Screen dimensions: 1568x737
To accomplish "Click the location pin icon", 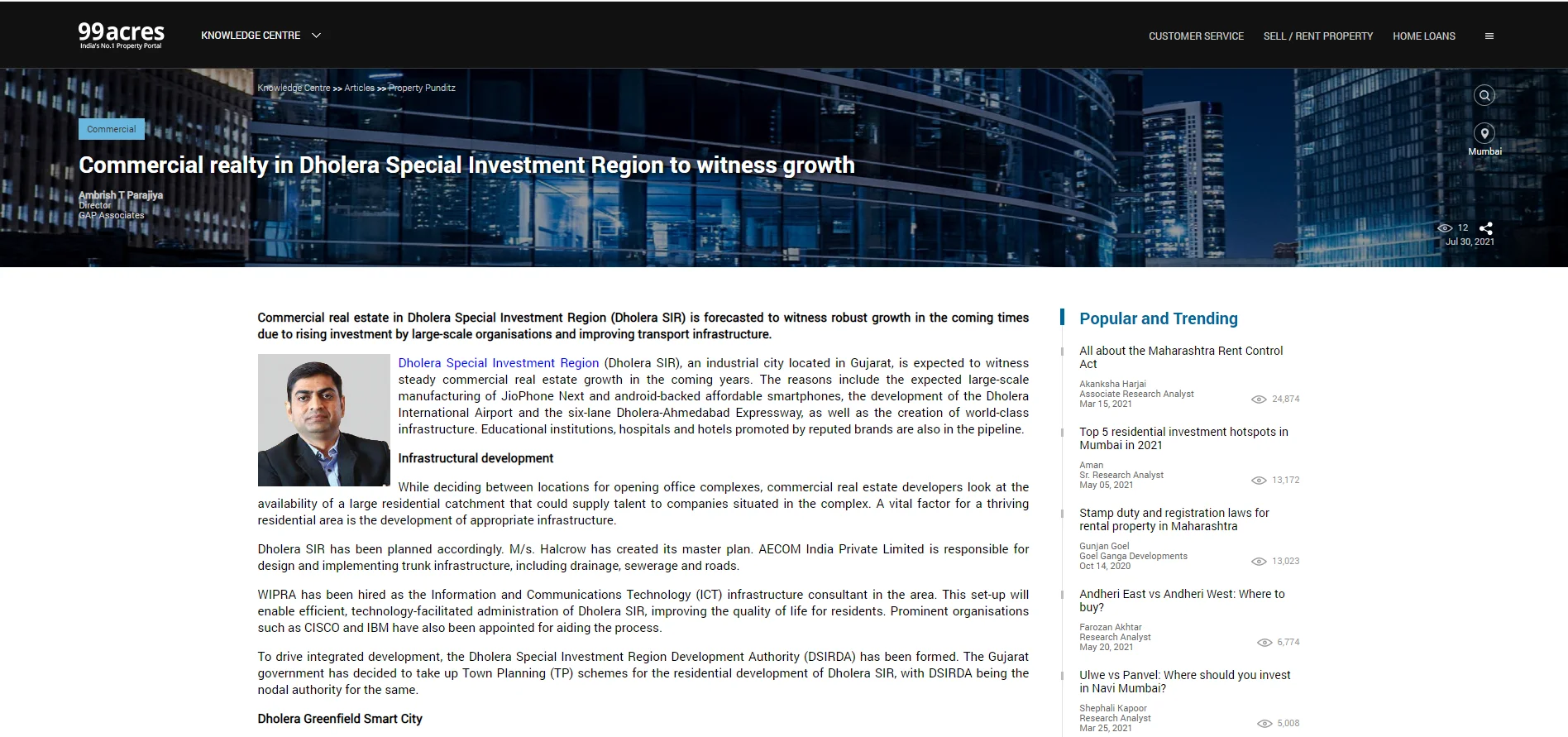I will [1484, 133].
